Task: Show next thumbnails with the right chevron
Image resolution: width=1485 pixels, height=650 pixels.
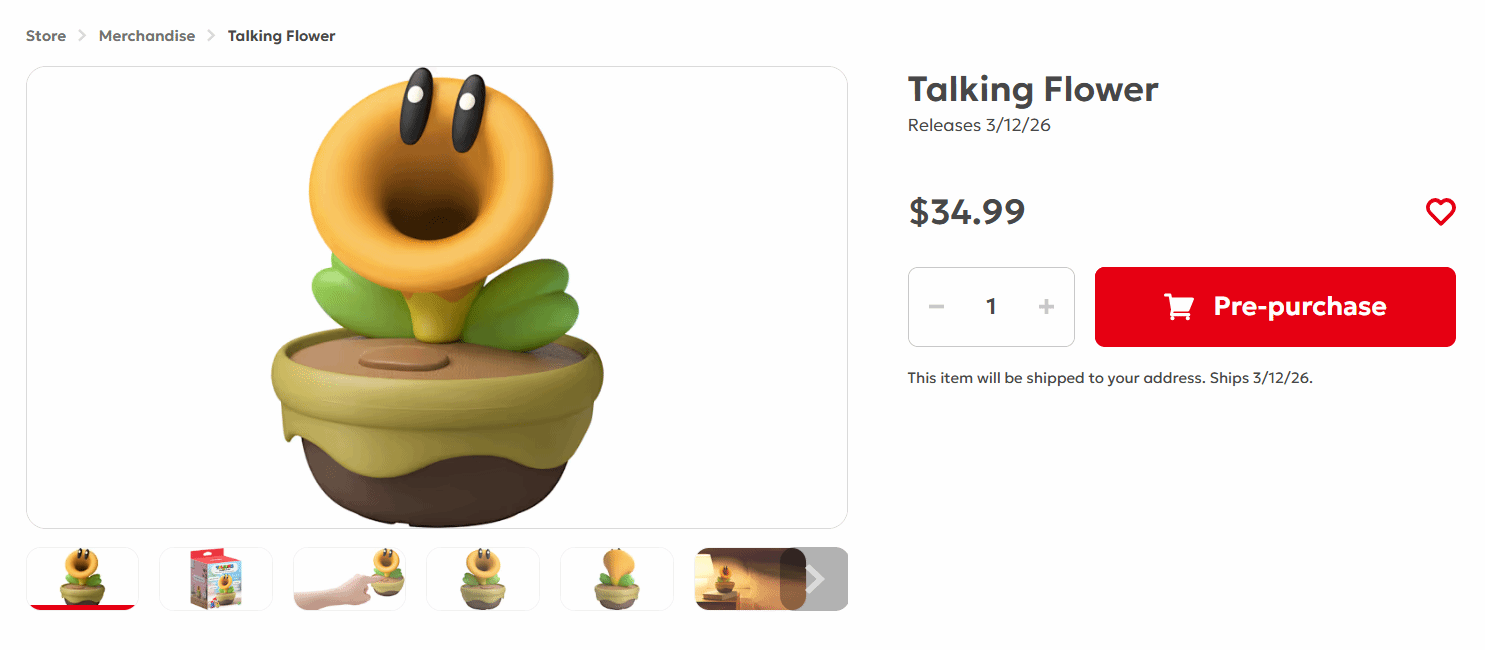Action: click(817, 579)
